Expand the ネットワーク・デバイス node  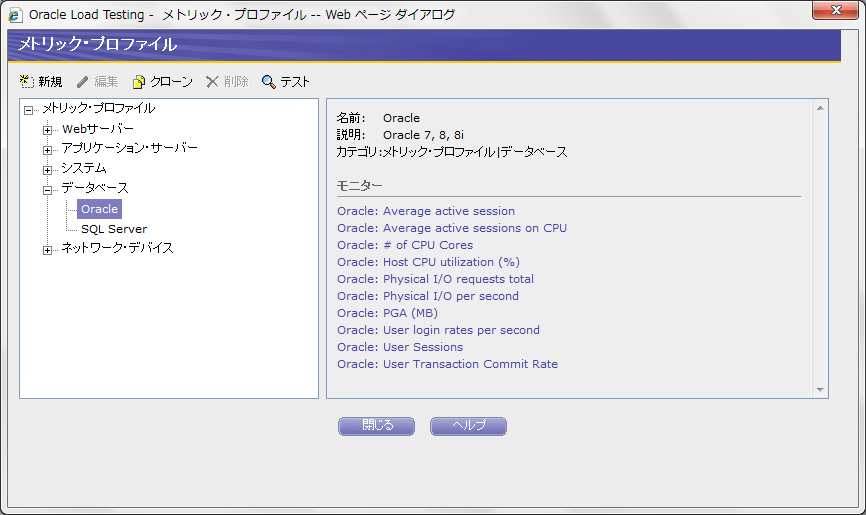pyautogui.click(x=47, y=250)
